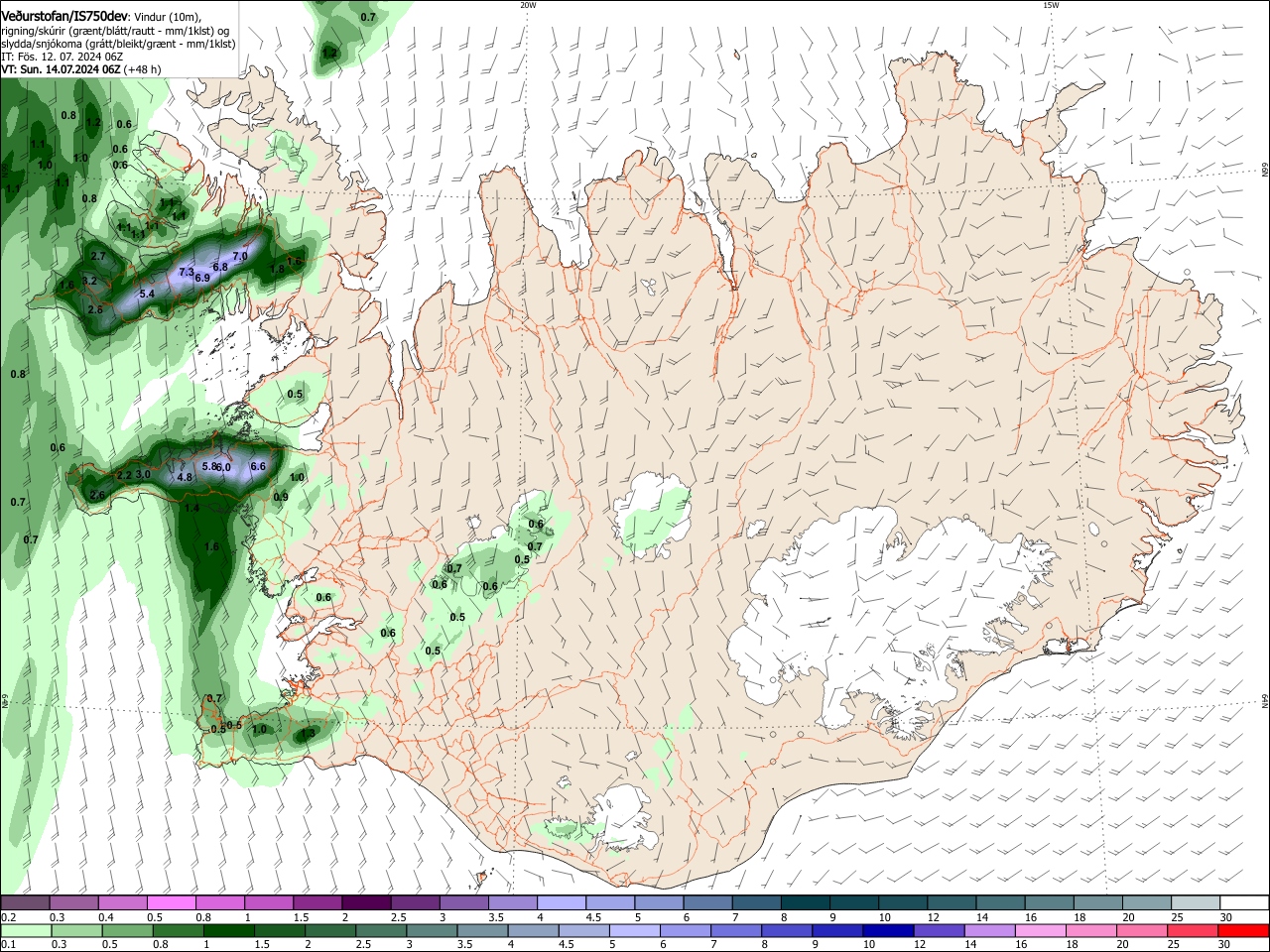Screen dimensions: 1270x952
Task: Select lower legend swatch labeled 20
Action: click(1141, 930)
